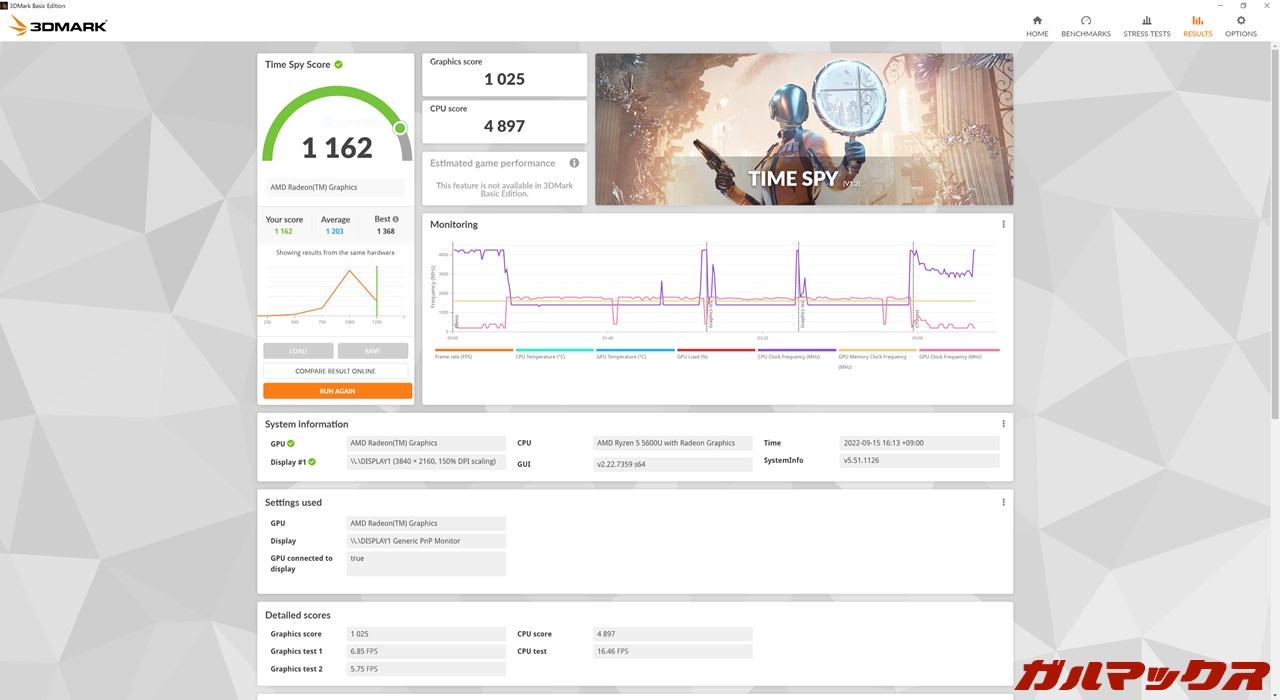Click the Time Spy banner image

[x=803, y=129]
